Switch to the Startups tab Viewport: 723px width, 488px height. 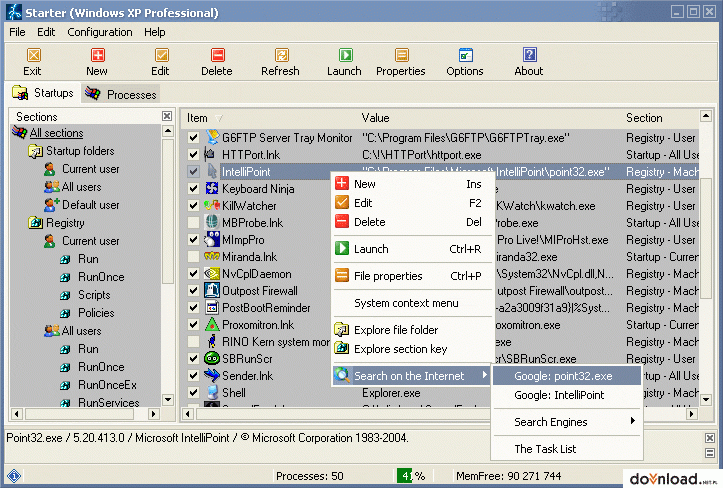tap(43, 93)
